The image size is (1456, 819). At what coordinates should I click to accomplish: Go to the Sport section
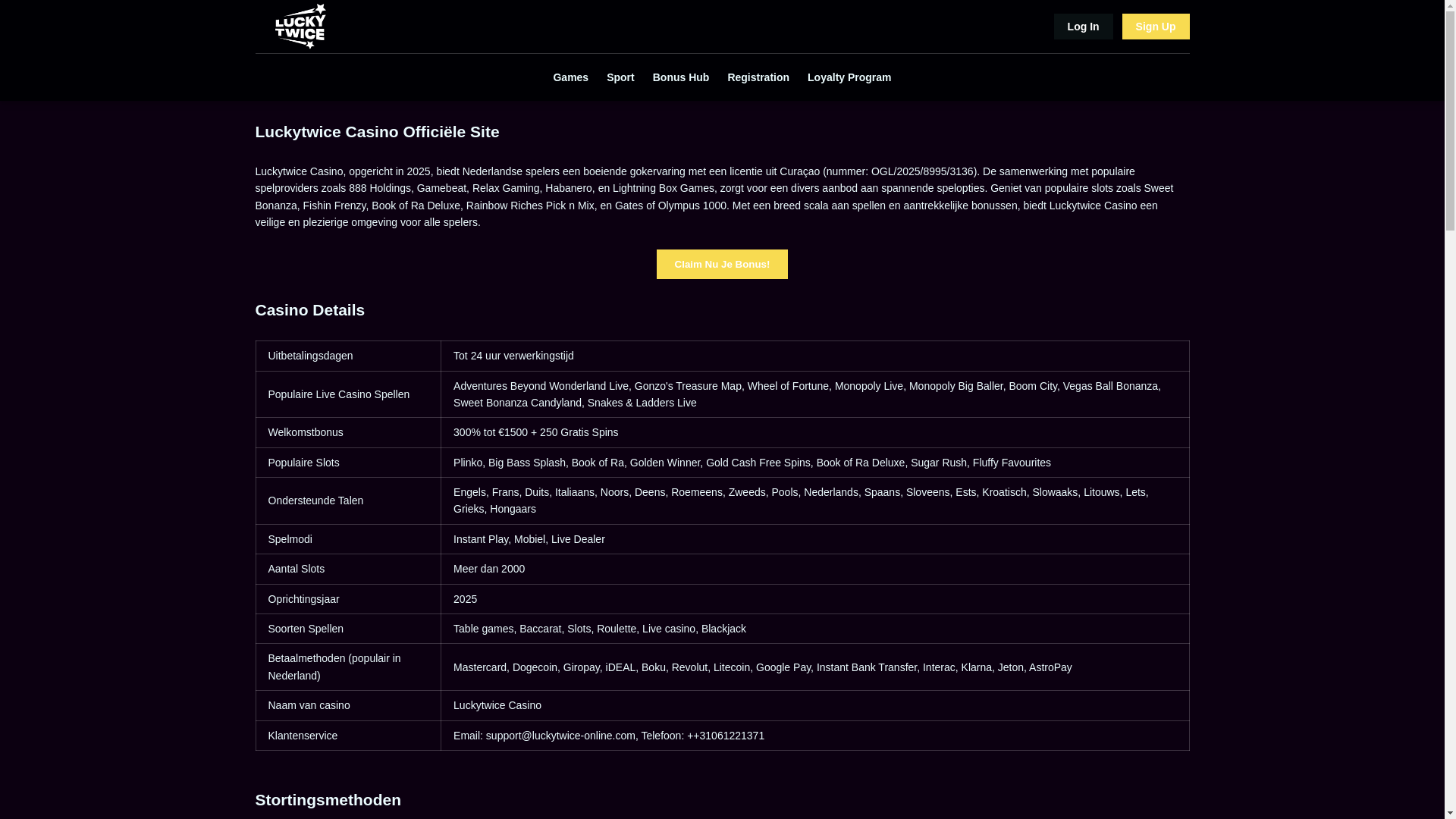620,77
